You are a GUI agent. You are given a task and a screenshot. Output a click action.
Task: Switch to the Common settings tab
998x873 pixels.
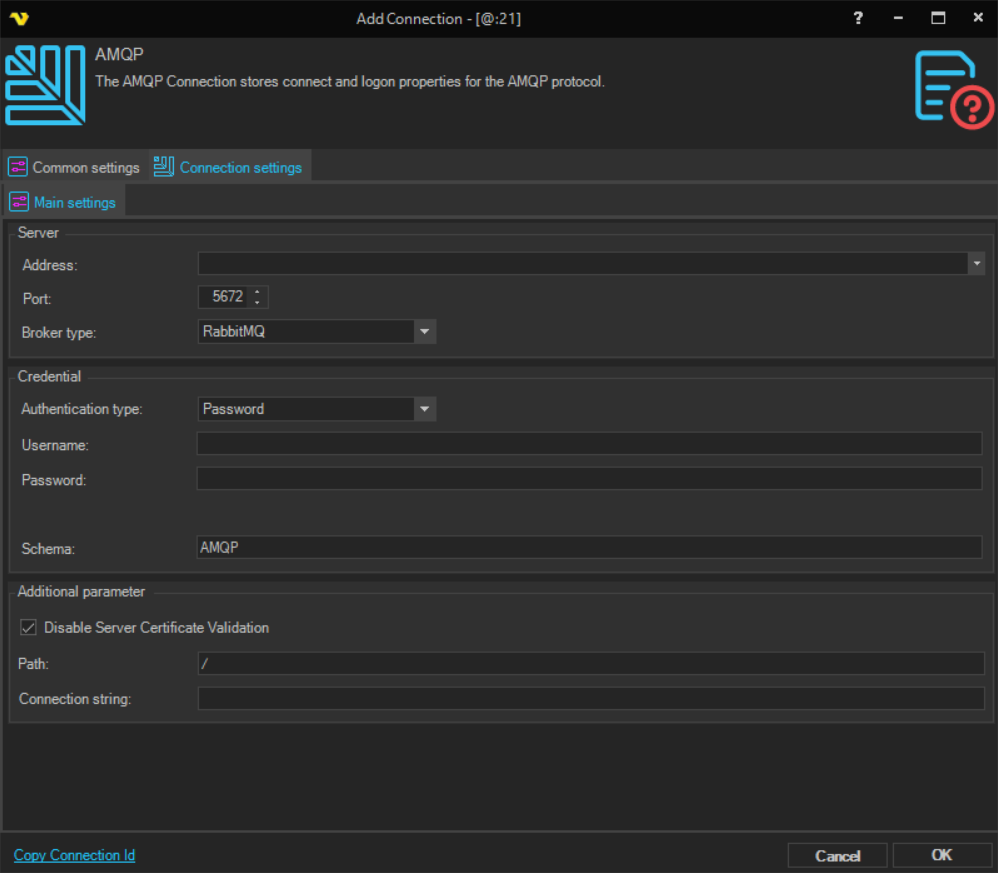click(x=85, y=167)
